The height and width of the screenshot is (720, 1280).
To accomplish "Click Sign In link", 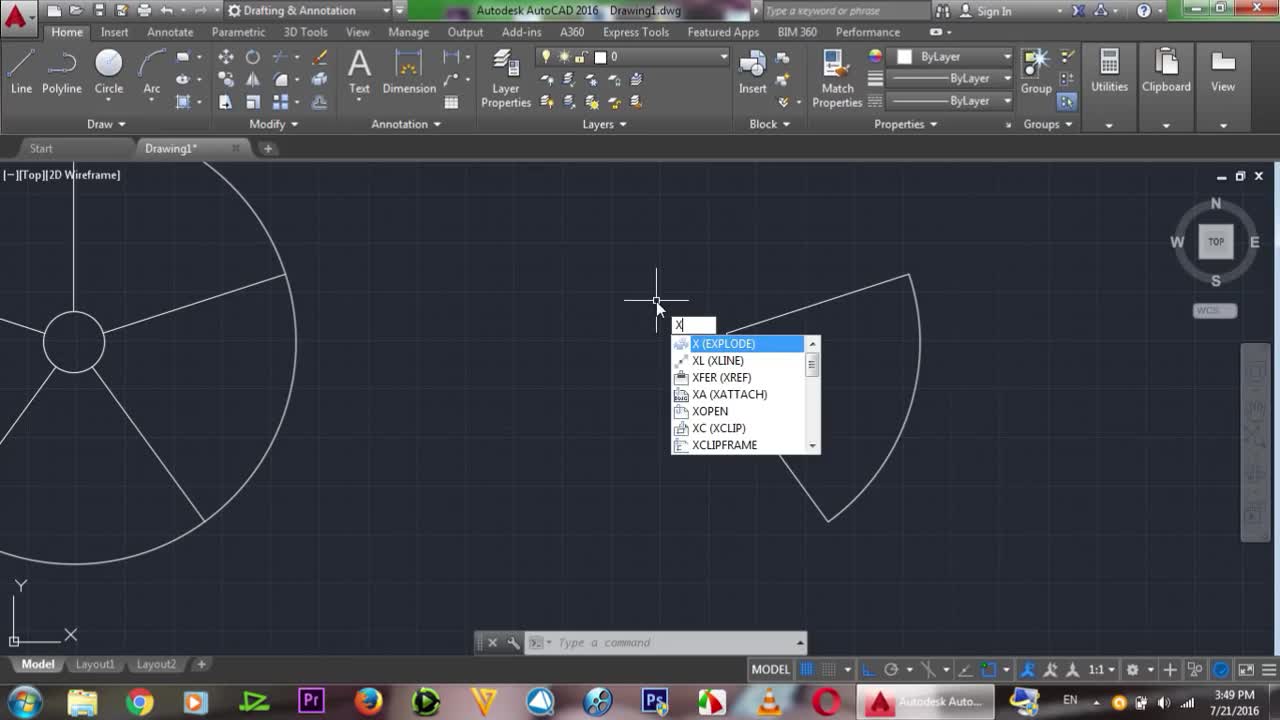I will 994,11.
